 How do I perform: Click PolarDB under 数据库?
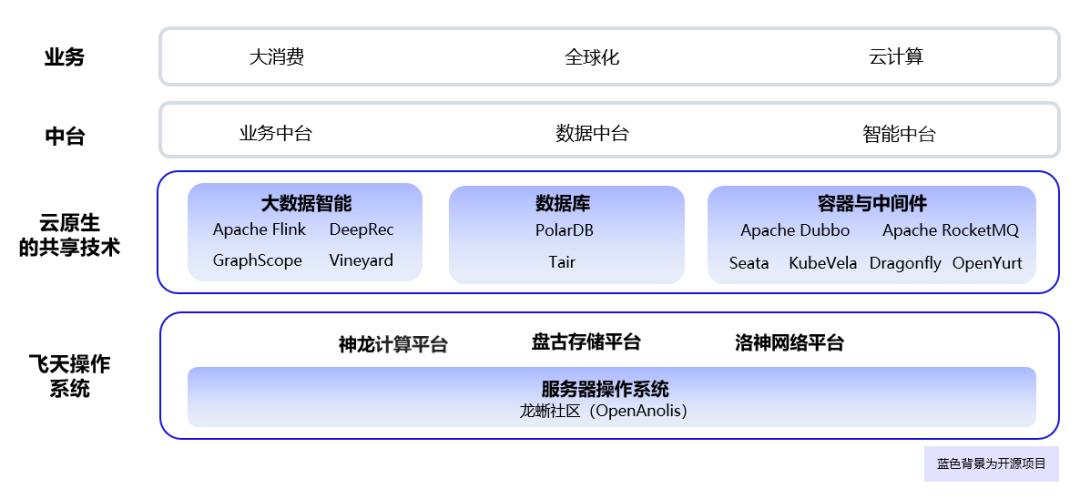click(565, 230)
